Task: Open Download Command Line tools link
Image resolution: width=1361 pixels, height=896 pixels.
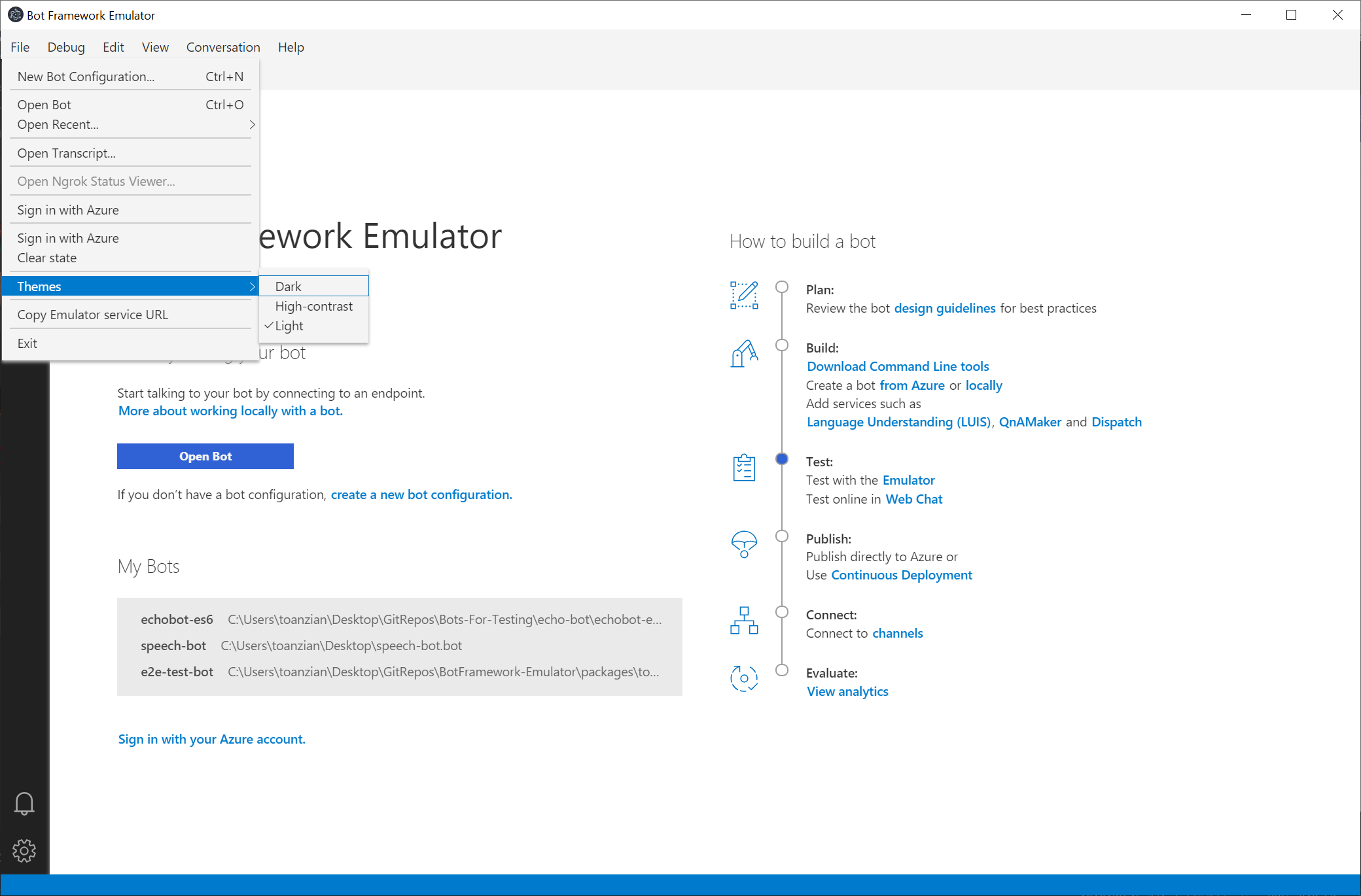Action: point(898,366)
